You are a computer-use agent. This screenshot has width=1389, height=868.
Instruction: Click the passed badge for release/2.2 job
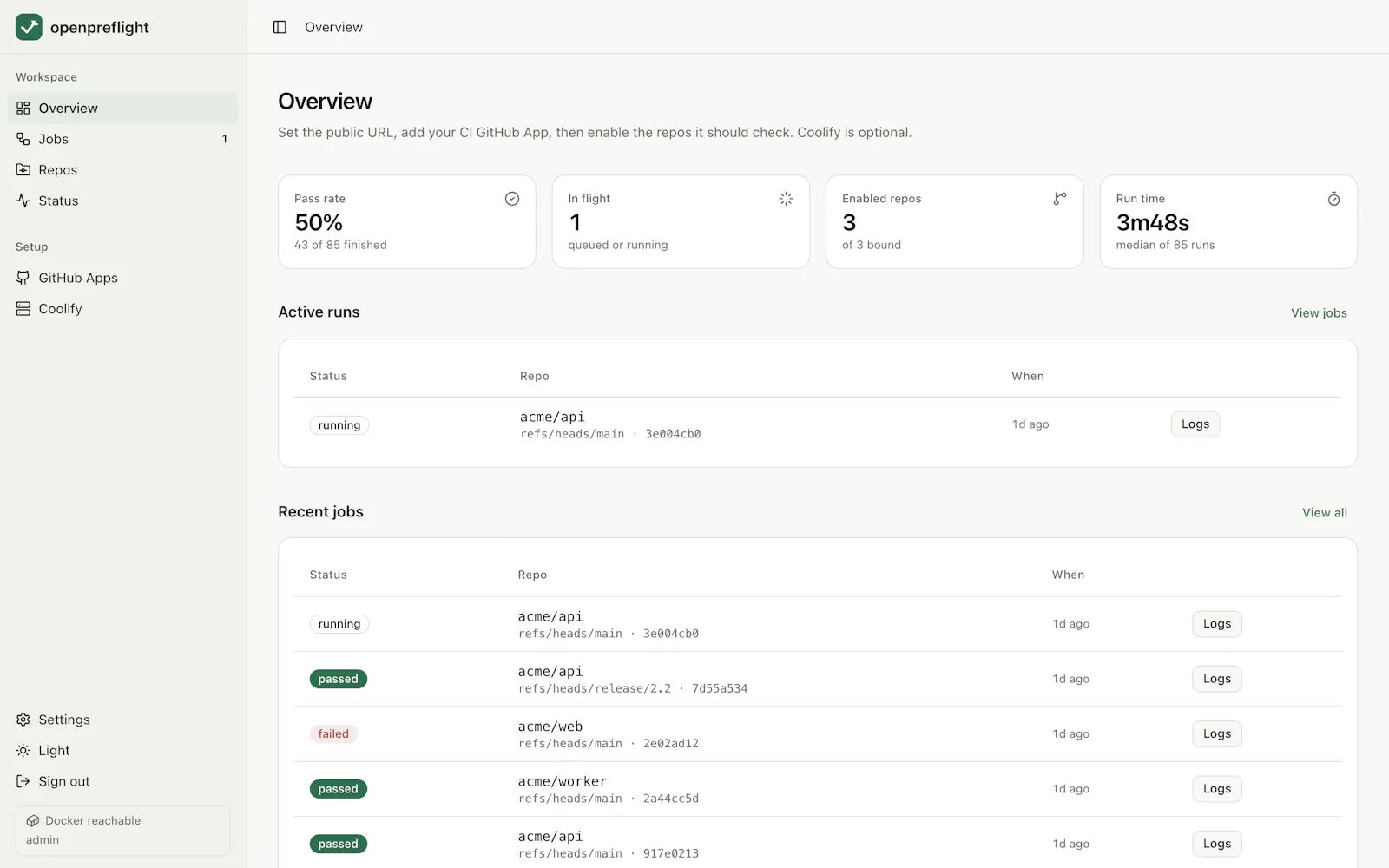(x=339, y=679)
